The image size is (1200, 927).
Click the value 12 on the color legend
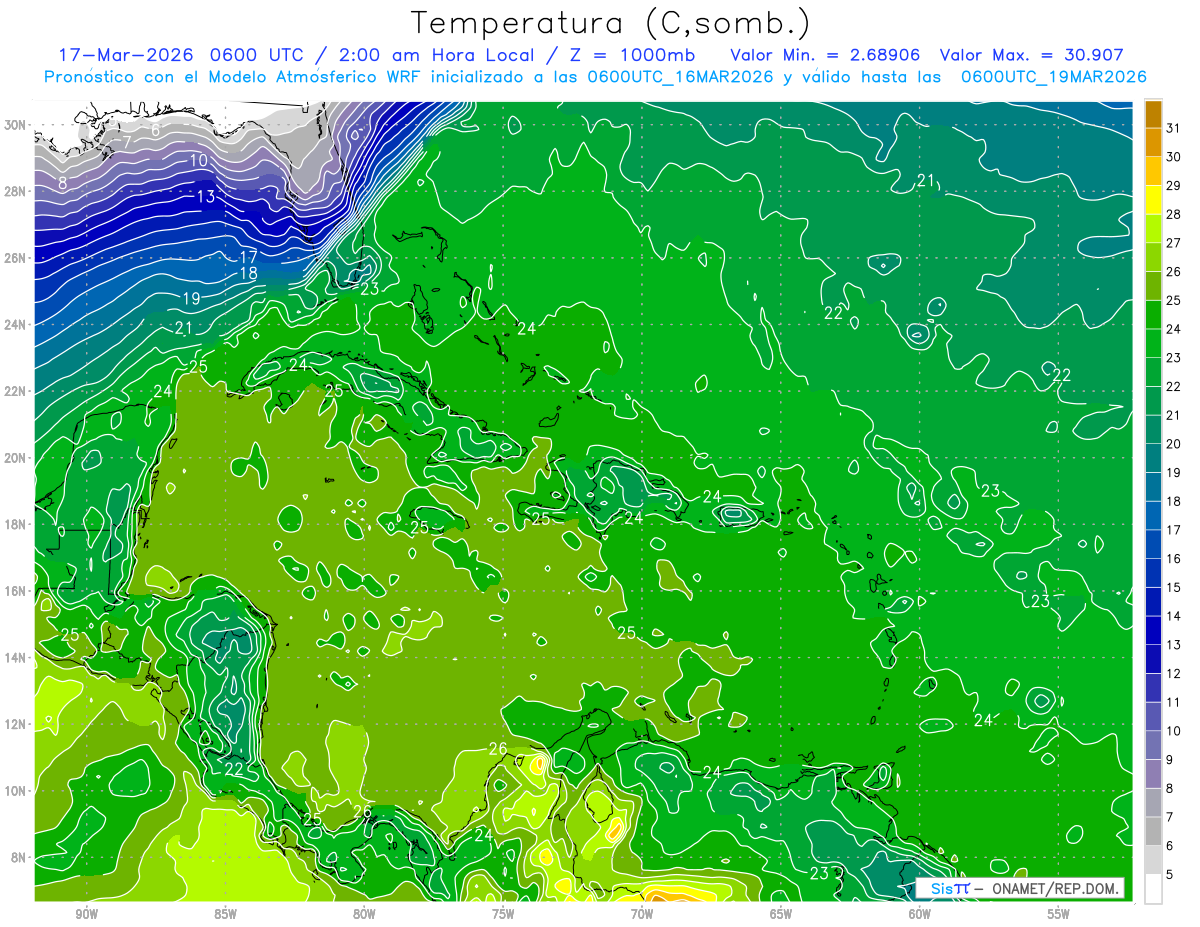(1174, 674)
